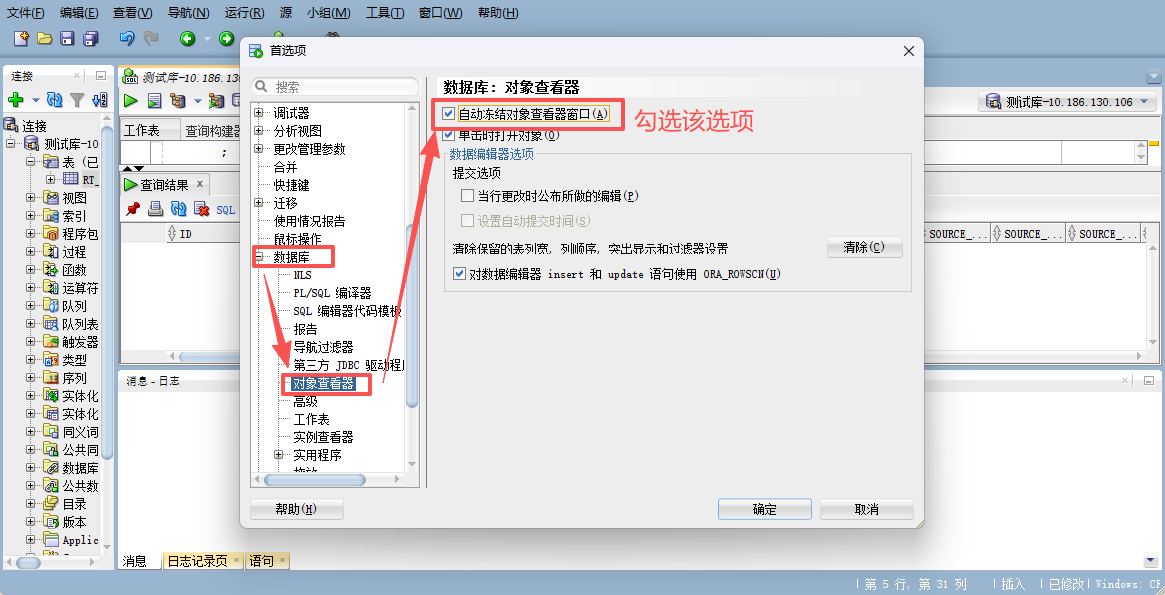1165x595 pixels.
Task: Click the 同义词 folder icon in tree
Action: 51,432
